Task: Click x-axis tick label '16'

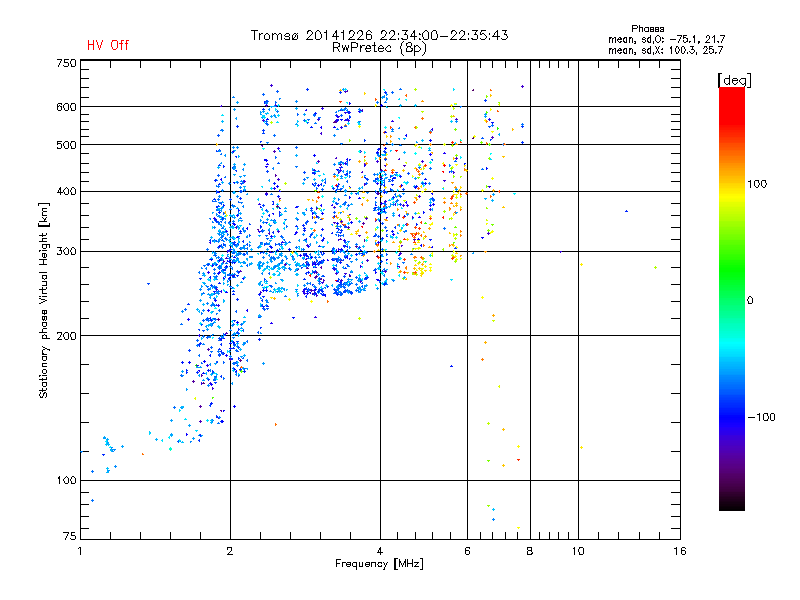Action: click(x=680, y=551)
